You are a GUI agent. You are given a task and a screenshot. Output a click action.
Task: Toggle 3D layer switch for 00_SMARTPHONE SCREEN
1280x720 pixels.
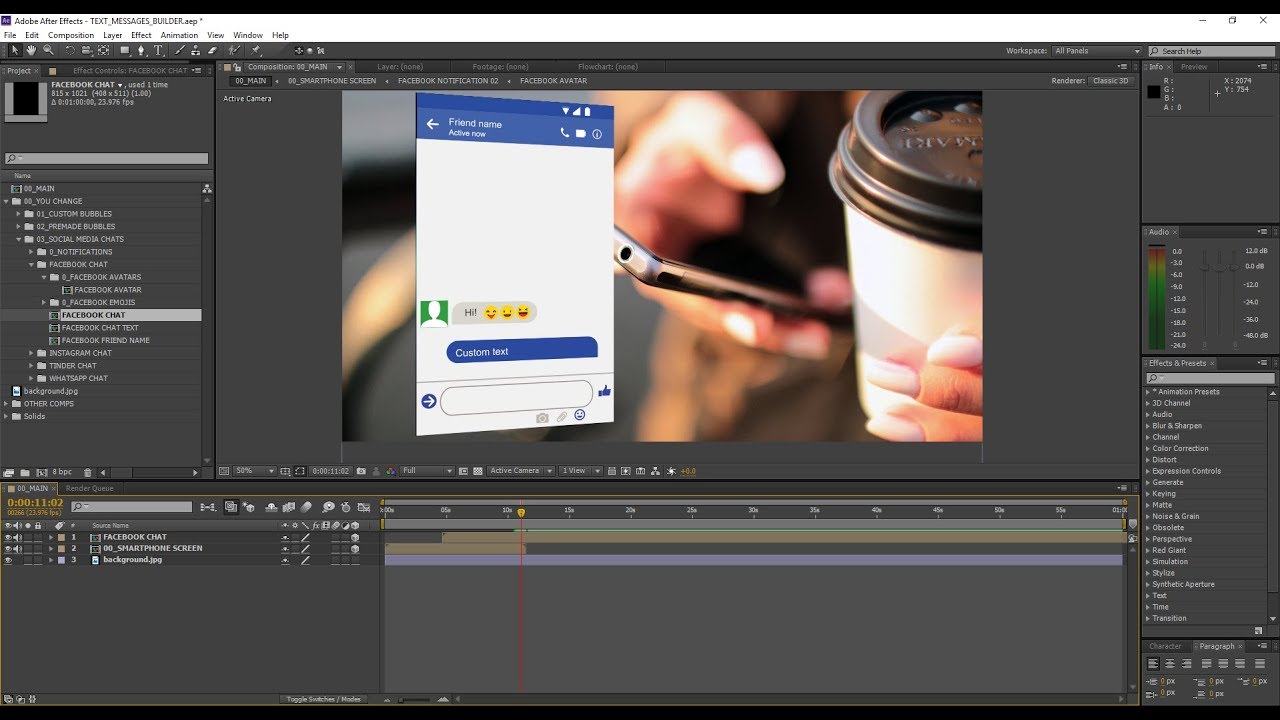pos(355,549)
